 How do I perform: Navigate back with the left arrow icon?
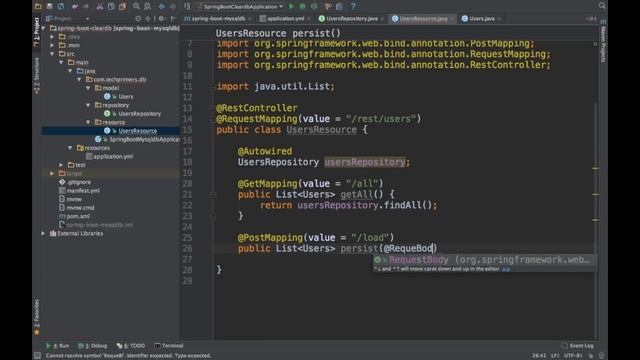click(162, 7)
